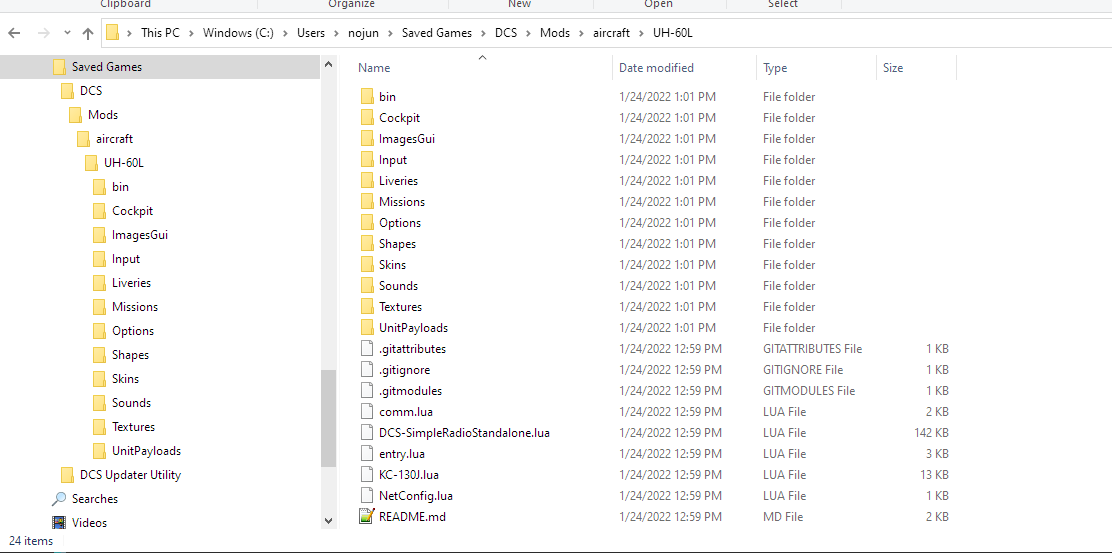Select the .gitmodules file name
Image resolution: width=1112 pixels, height=553 pixels.
[411, 391]
